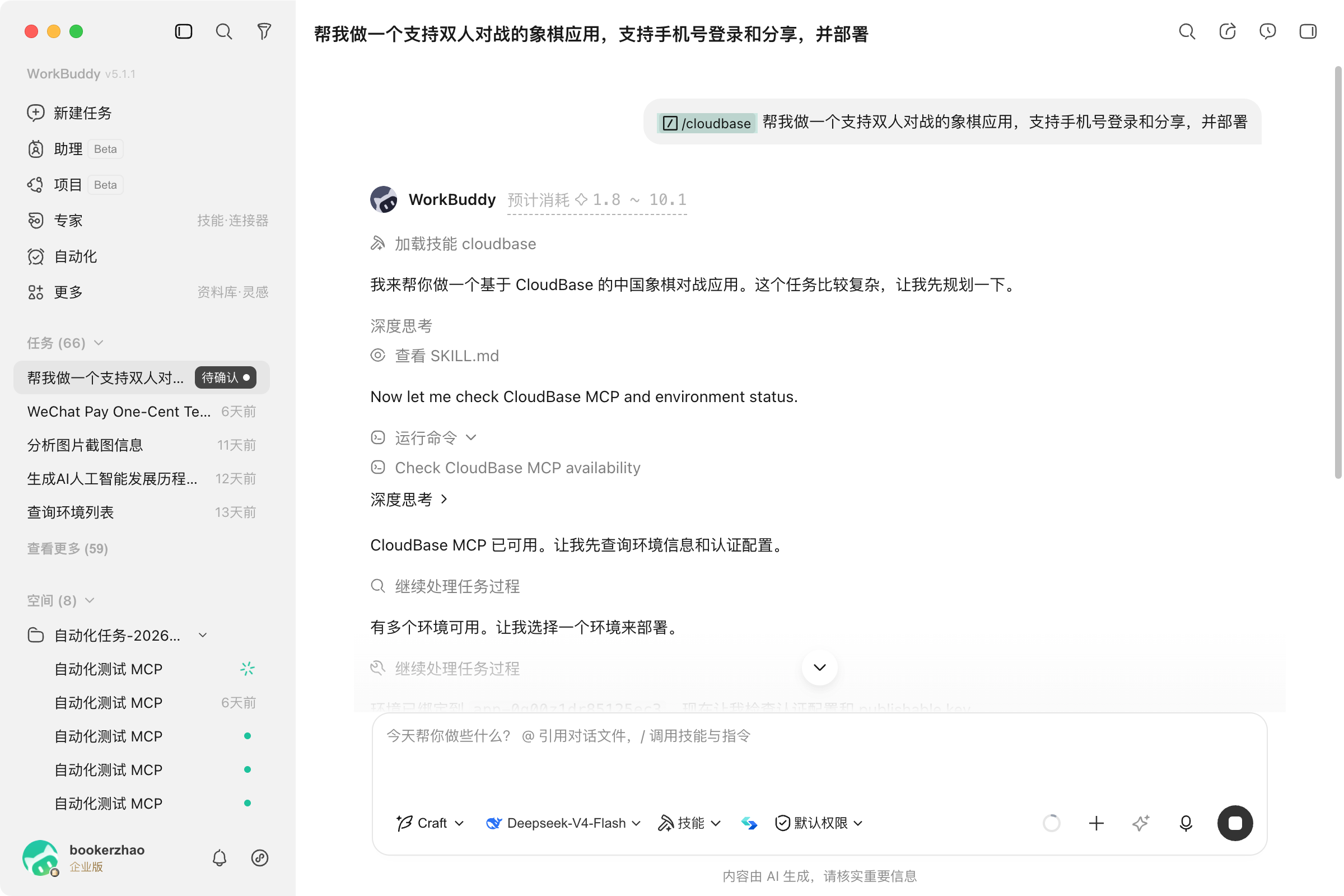Screen dimensions: 1344x896
Task: Click the skill icon beside 加载技能 cloudbase
Action: point(377,244)
